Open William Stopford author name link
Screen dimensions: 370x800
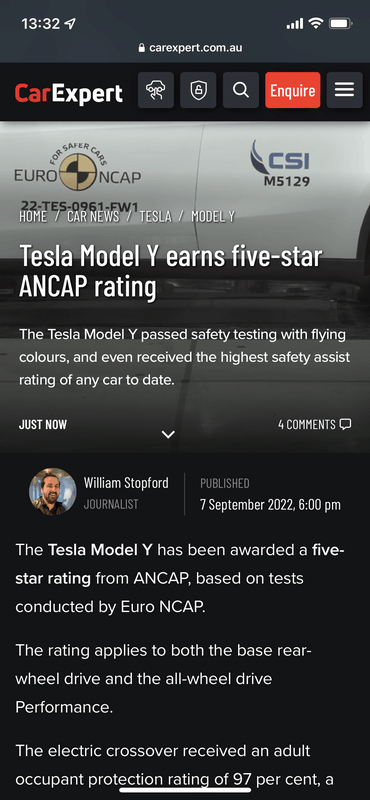point(126,483)
